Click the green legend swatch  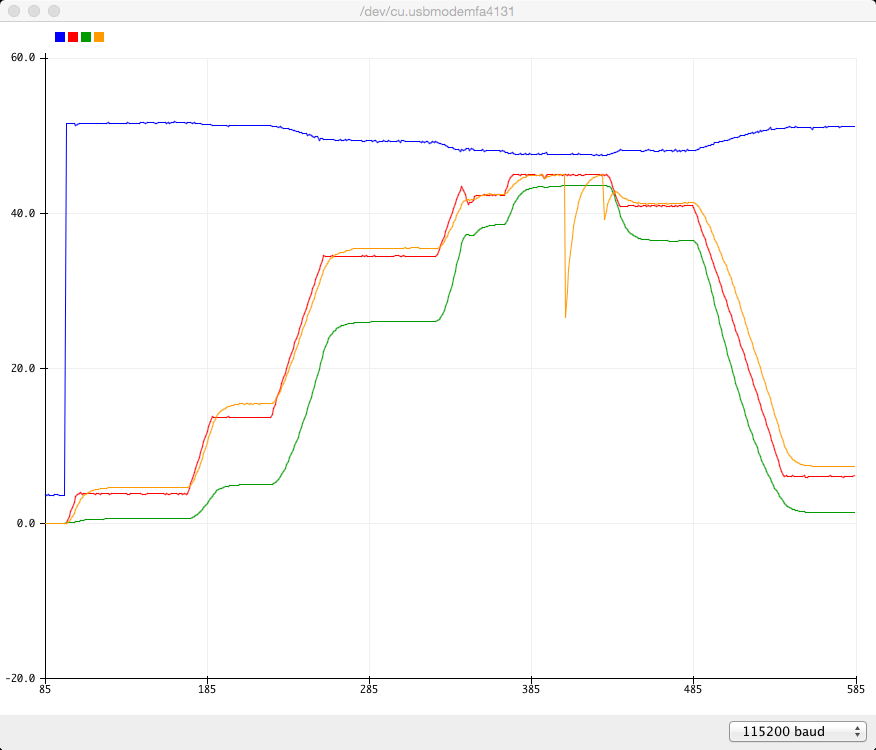tap(86, 37)
